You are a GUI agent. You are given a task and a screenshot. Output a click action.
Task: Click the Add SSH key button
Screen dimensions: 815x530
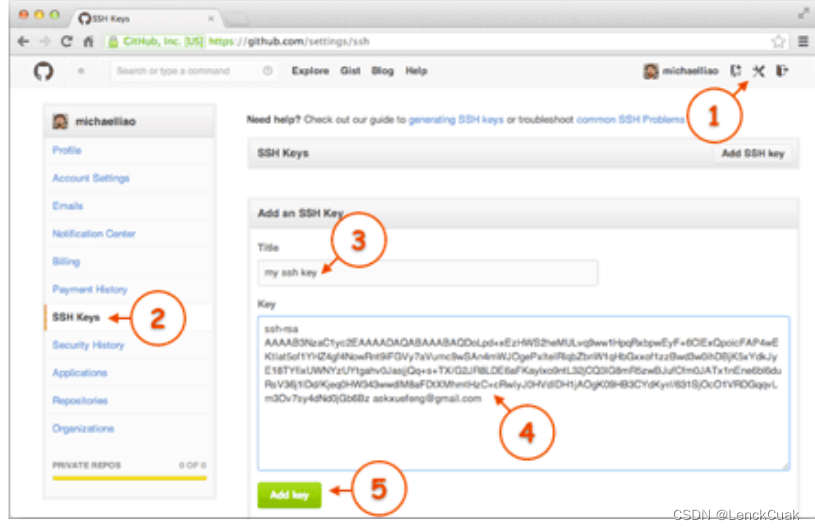(x=753, y=153)
